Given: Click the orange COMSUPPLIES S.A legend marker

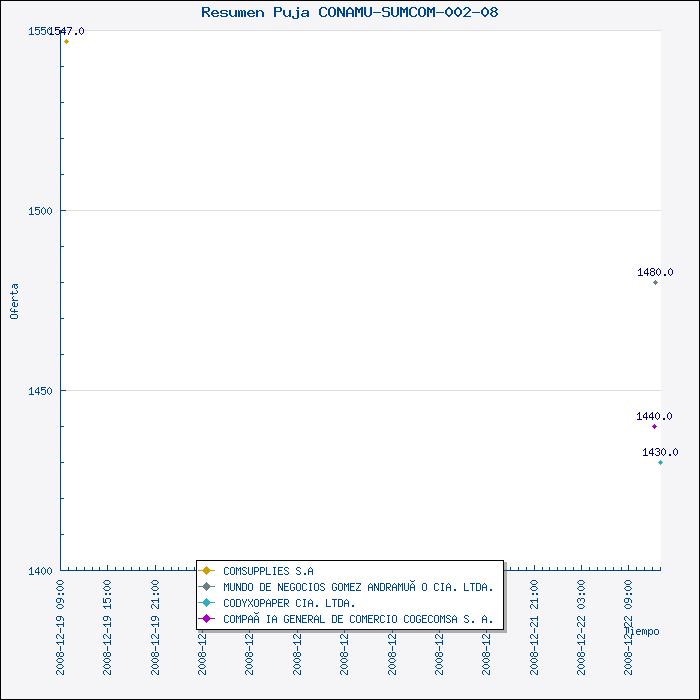Looking at the screenshot, I should tap(207, 571).
